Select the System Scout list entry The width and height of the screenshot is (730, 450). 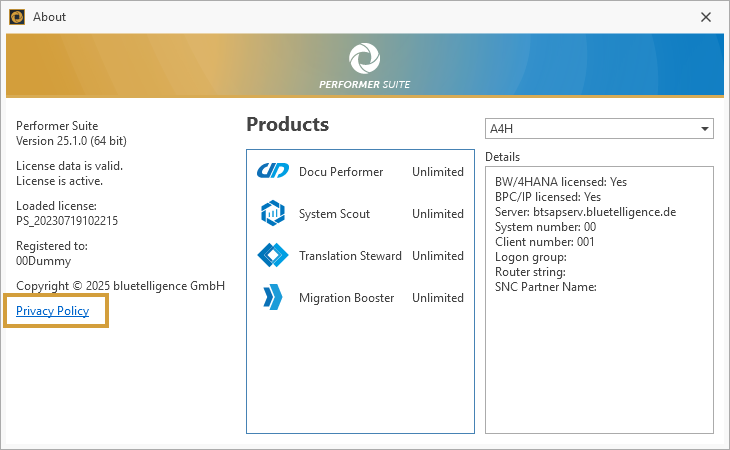tap(334, 214)
